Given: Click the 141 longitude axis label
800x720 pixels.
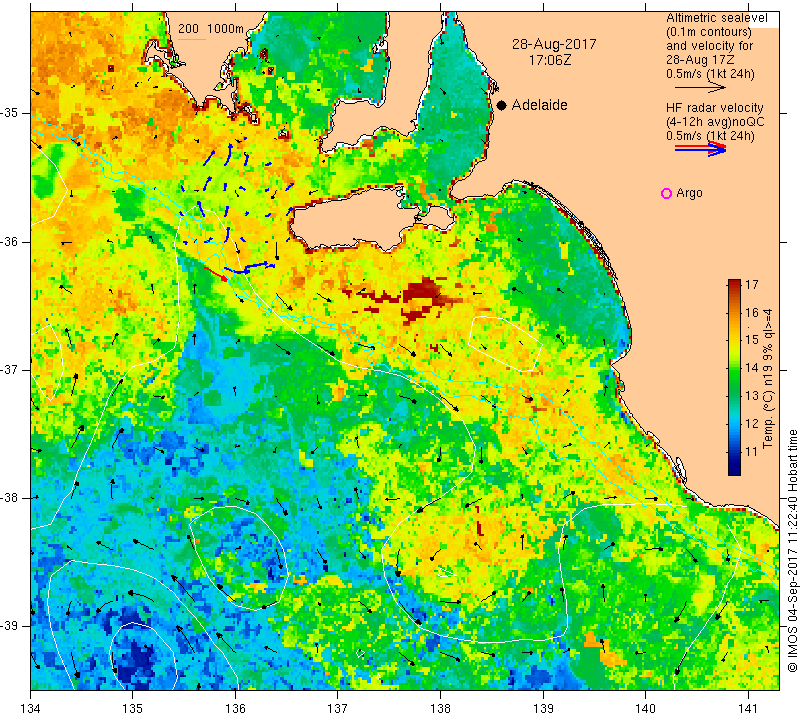Looking at the screenshot, I should (748, 709).
